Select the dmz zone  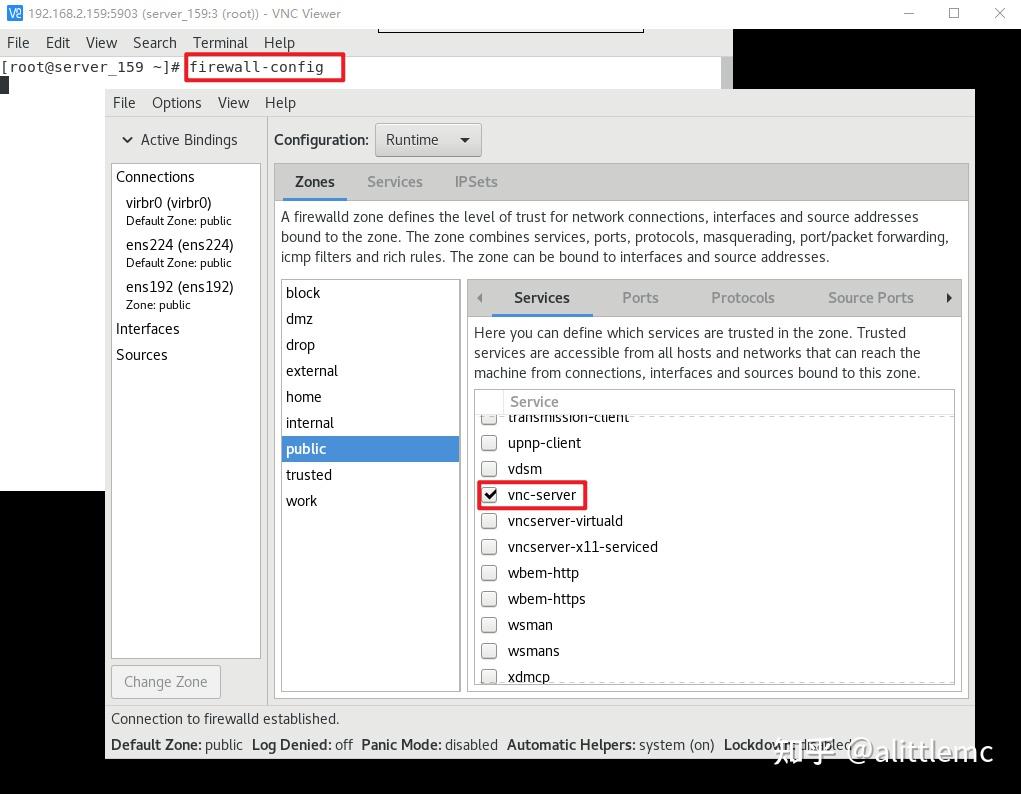click(371, 319)
